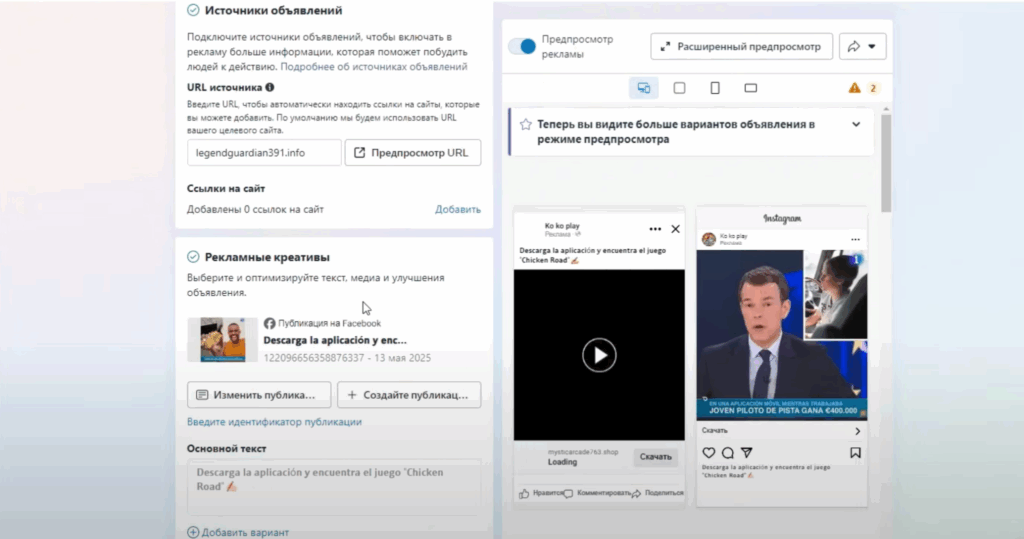The image size is (1024, 539).
Task: Click the source URL input field
Action: tap(262, 153)
